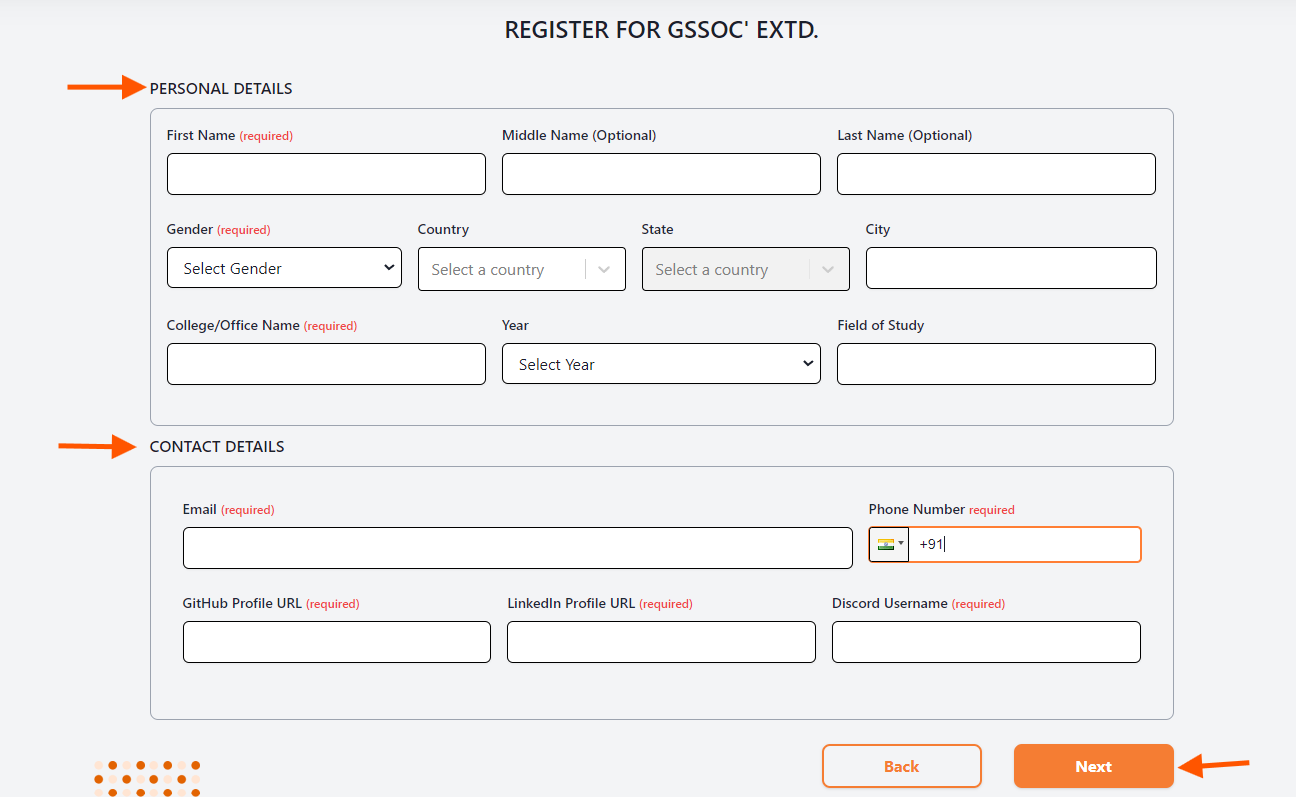The height and width of the screenshot is (797, 1296).
Task: Click the Next button
Action: coord(1093,765)
